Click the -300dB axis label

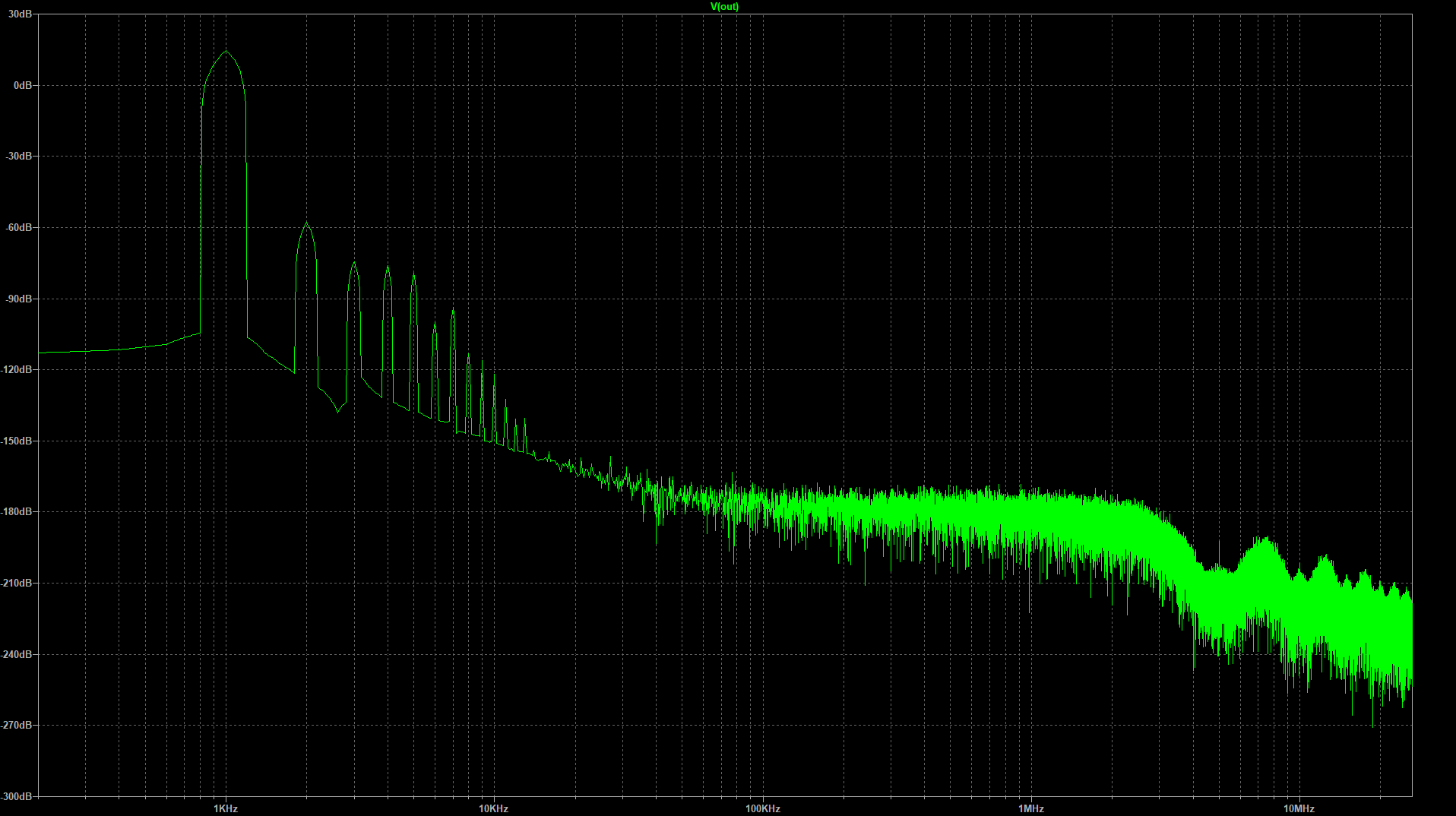click(x=17, y=796)
